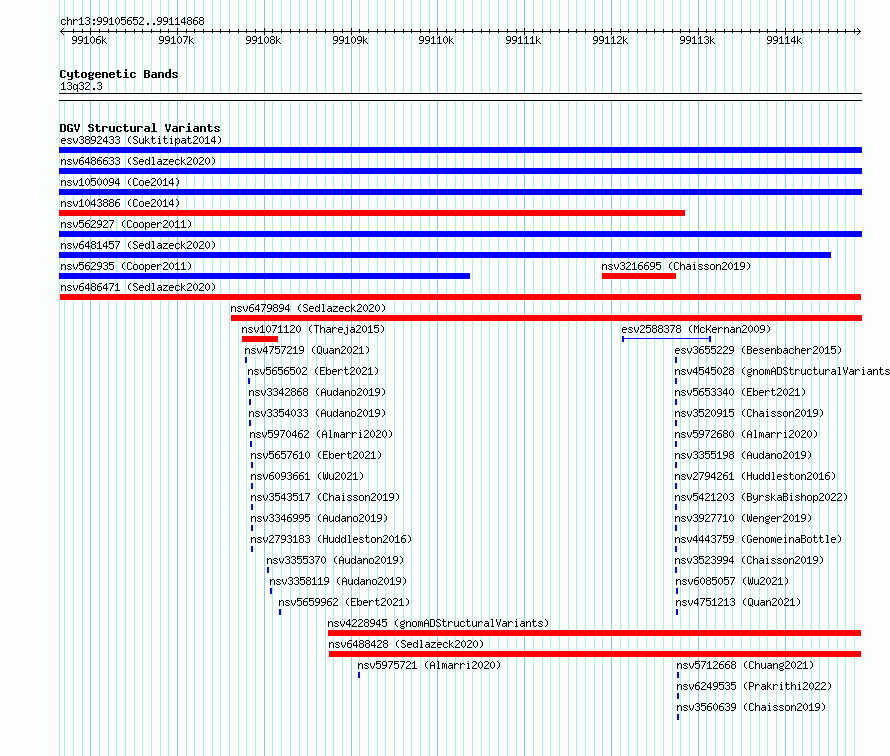Click nsv4751213 (Quan2021) label
890x756 pixels.
tap(738, 602)
